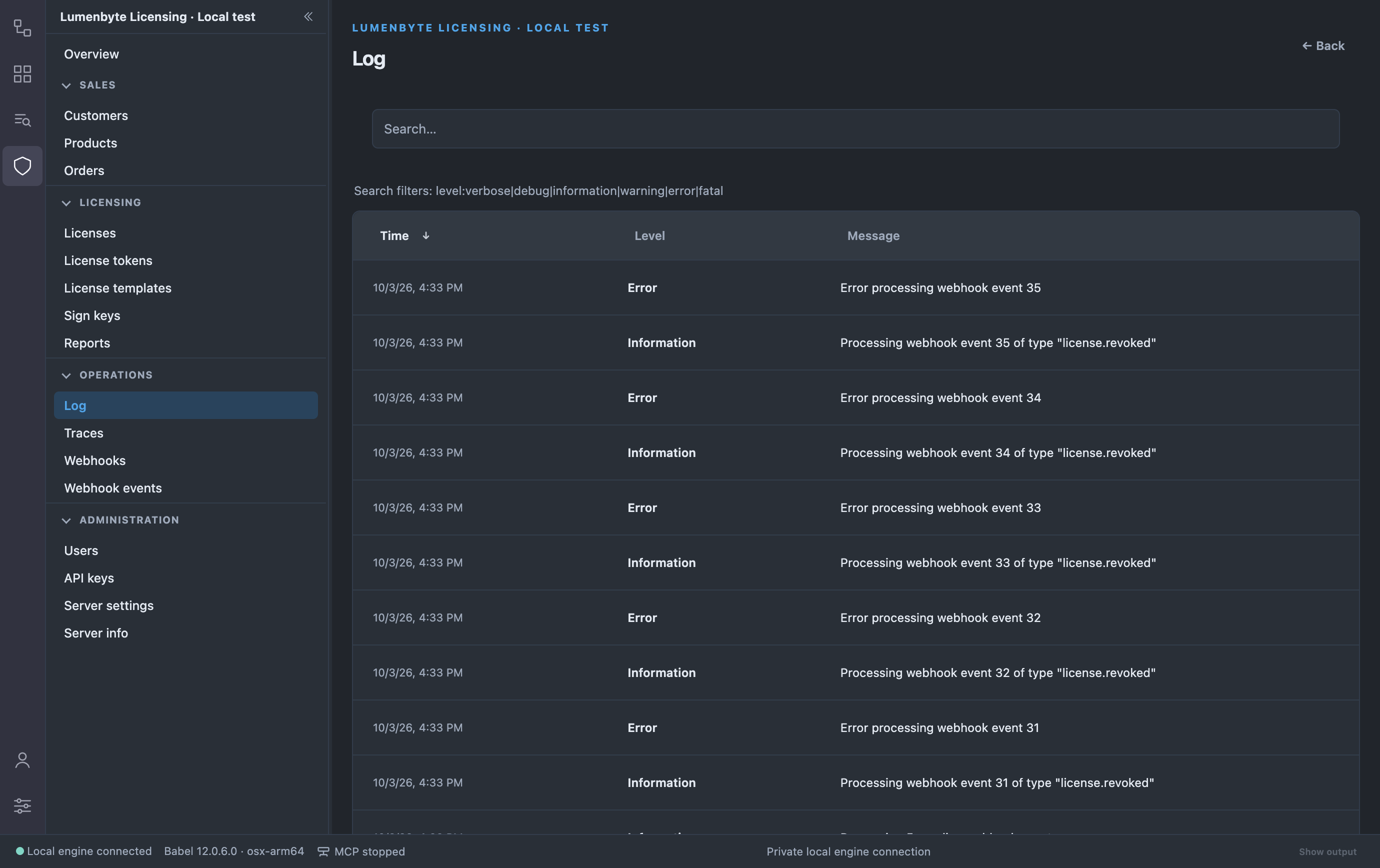Image resolution: width=1380 pixels, height=868 pixels.
Task: Open License templates
Action: coord(185,288)
